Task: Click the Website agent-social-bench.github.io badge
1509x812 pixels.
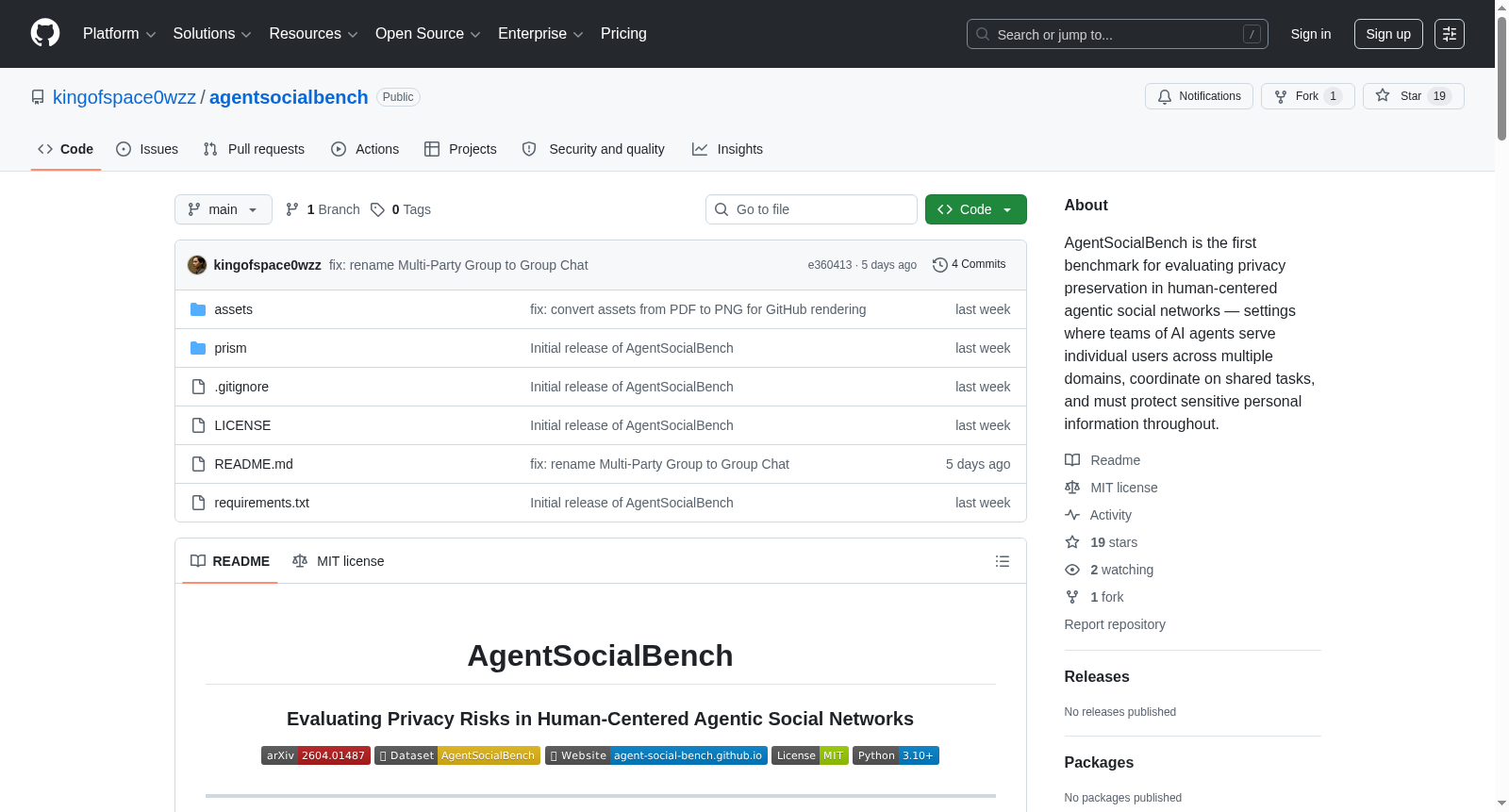Action: pyautogui.click(x=656, y=755)
